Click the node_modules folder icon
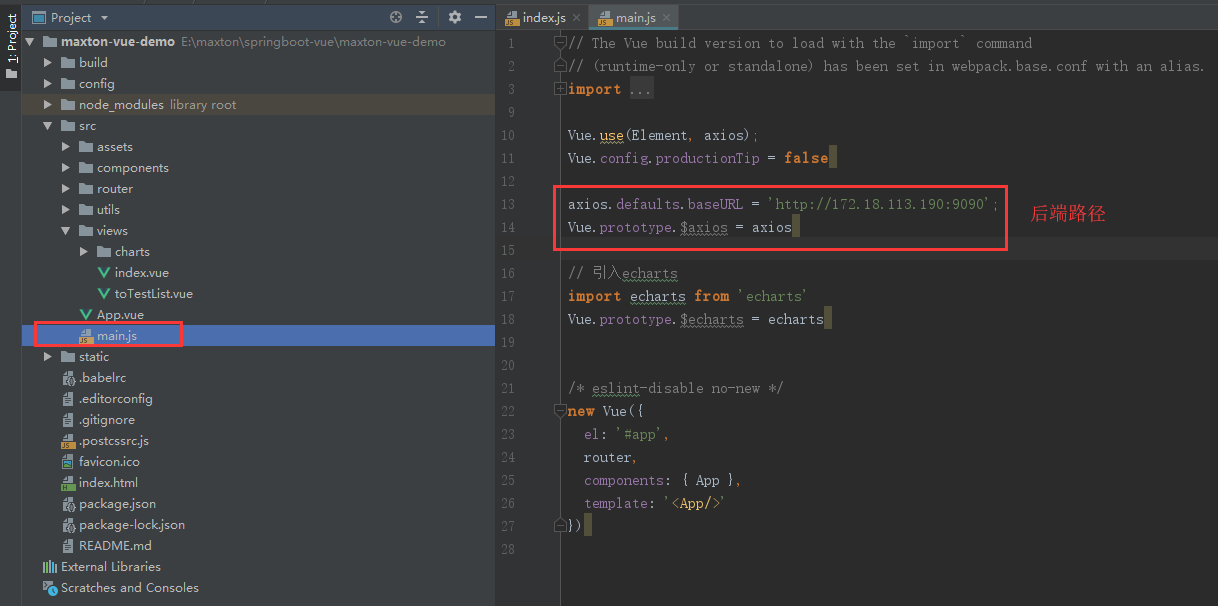Screen dimensions: 1218x606 pos(68,105)
